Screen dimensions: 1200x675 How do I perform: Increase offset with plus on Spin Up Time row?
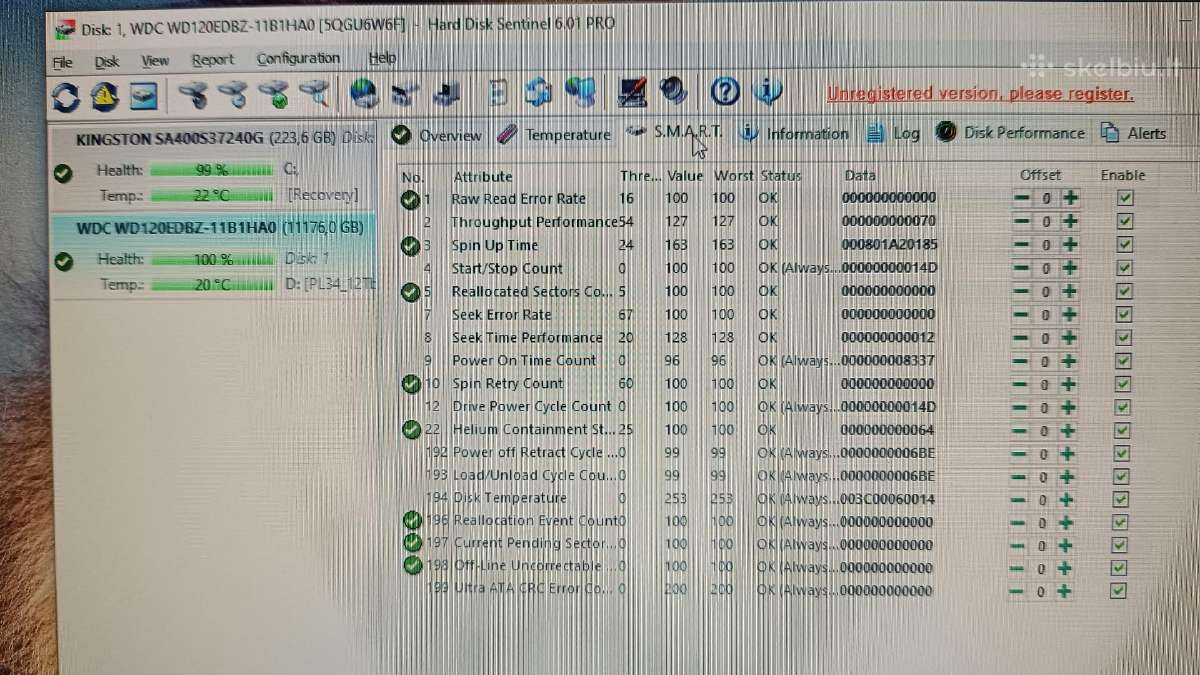tap(1070, 245)
